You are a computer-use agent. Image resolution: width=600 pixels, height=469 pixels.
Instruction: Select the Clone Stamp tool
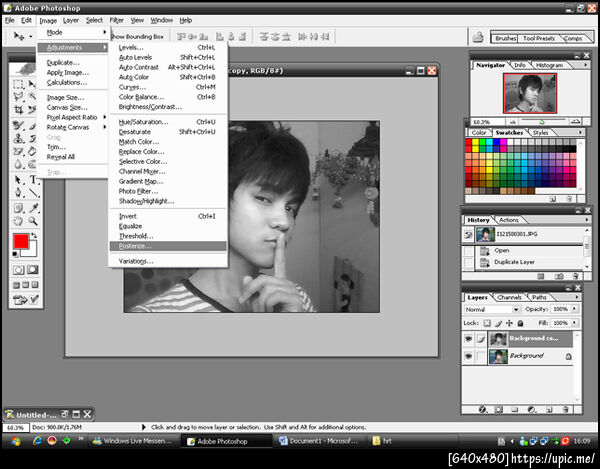pos(18,138)
